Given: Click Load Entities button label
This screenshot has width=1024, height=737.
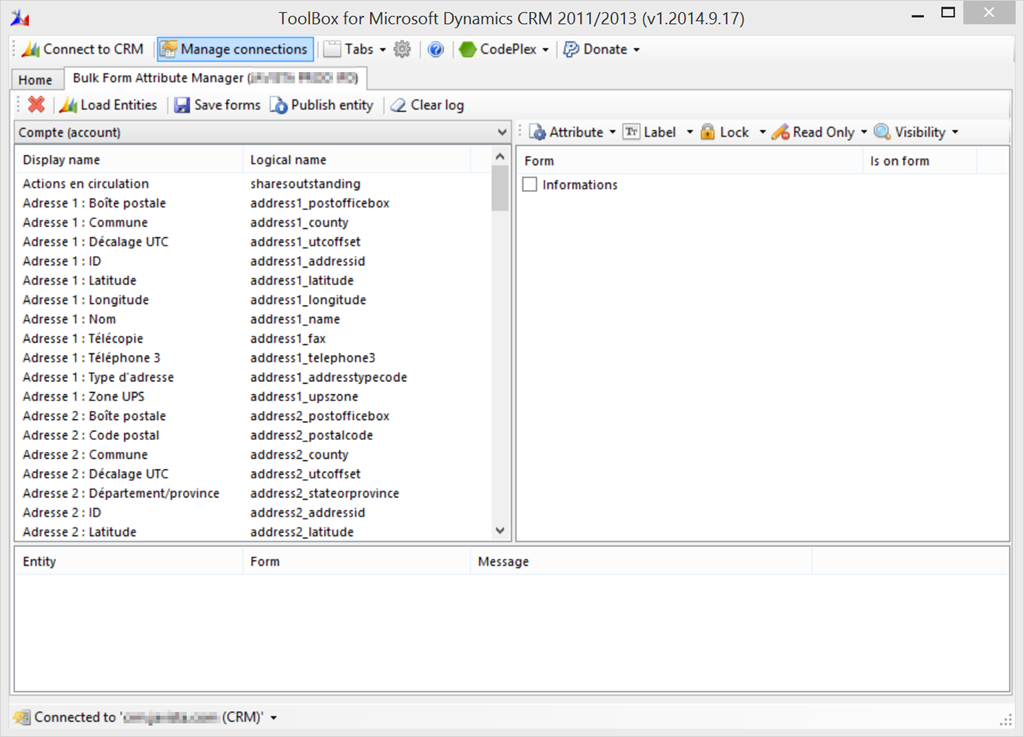Looking at the screenshot, I should click(x=119, y=105).
